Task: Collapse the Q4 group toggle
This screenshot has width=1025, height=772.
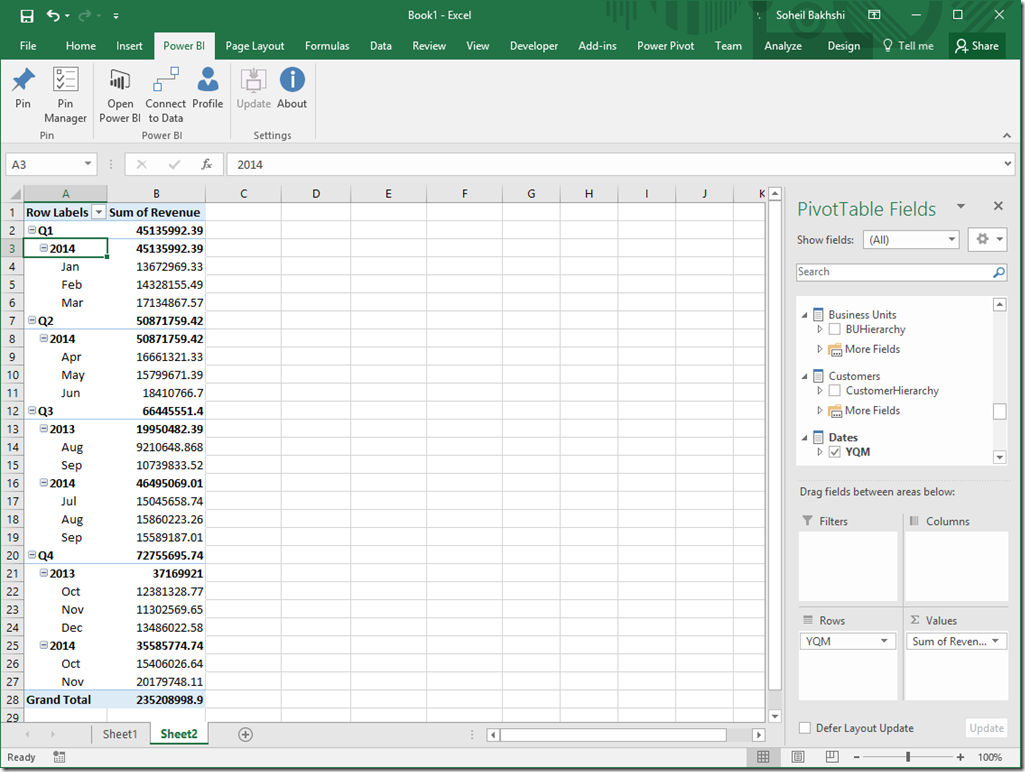Action: [x=31, y=555]
